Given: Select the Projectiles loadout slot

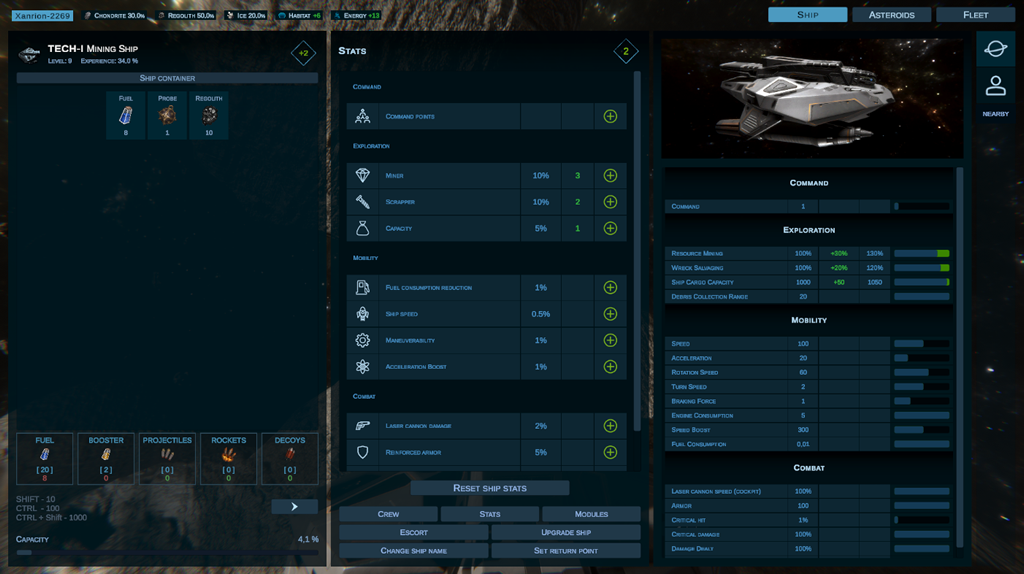Looking at the screenshot, I should click(x=167, y=458).
